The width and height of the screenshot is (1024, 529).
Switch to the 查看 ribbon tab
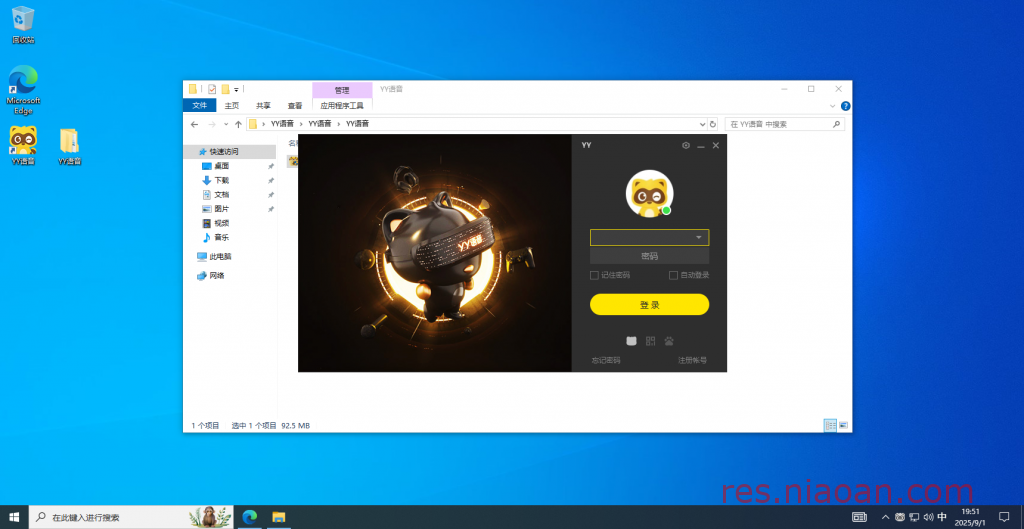pyautogui.click(x=295, y=106)
